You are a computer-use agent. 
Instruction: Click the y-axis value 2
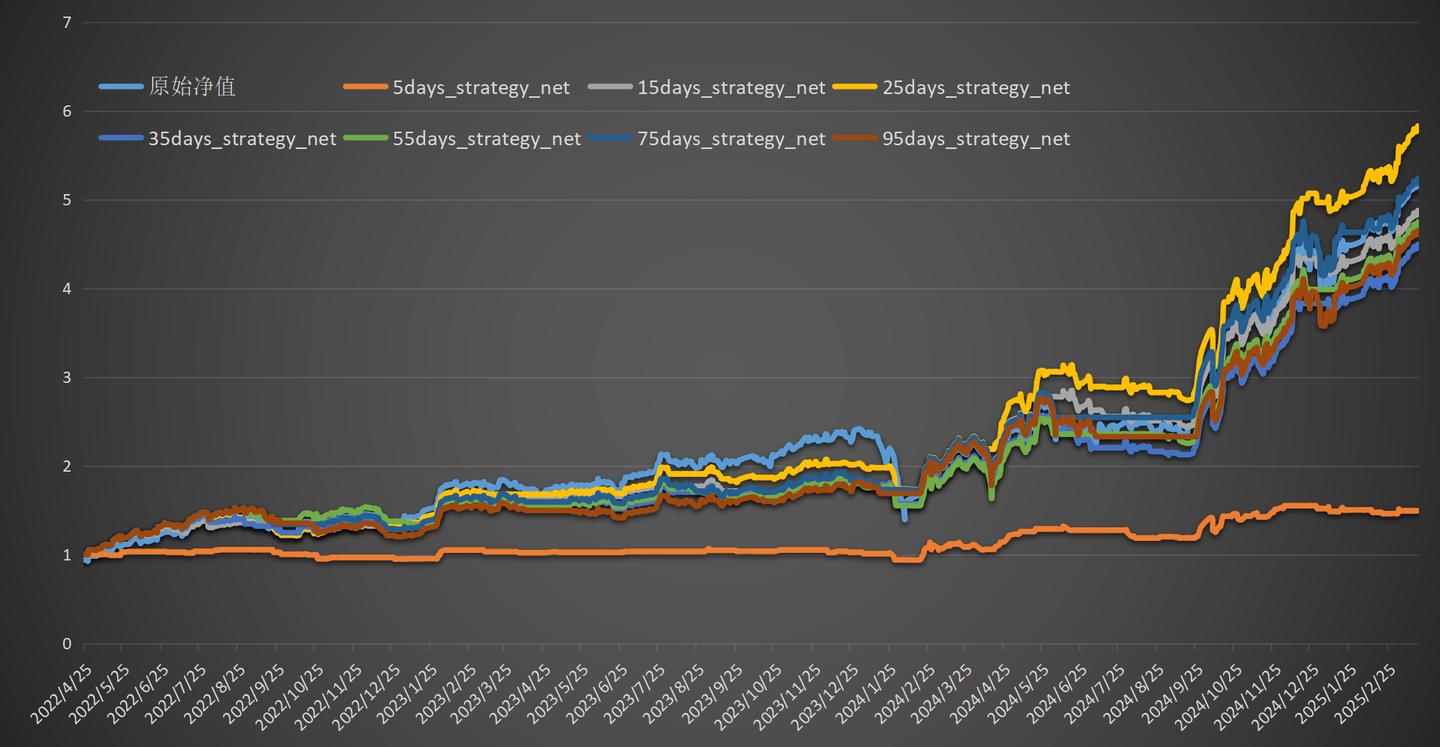pyautogui.click(x=66, y=467)
